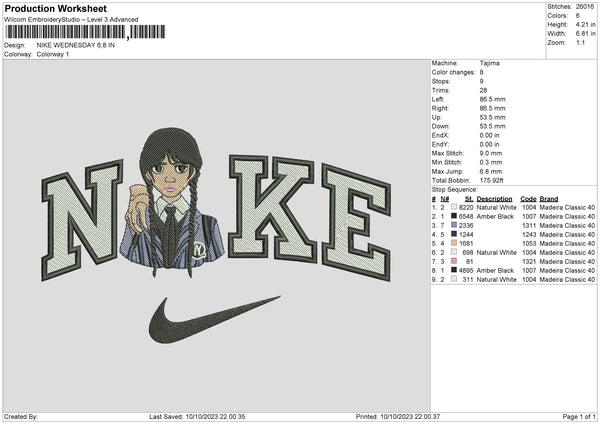
Task: Click the Max Stitch value '9.0 mm'
Action: (x=491, y=153)
